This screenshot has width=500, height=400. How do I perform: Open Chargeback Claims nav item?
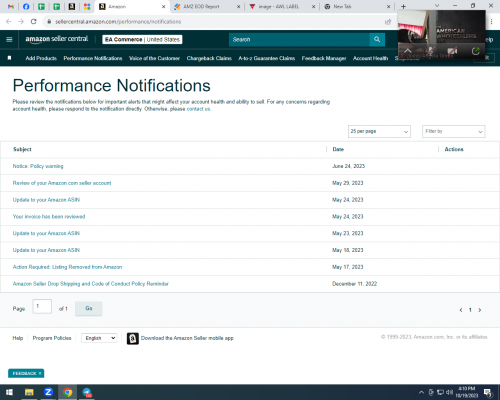coord(209,58)
